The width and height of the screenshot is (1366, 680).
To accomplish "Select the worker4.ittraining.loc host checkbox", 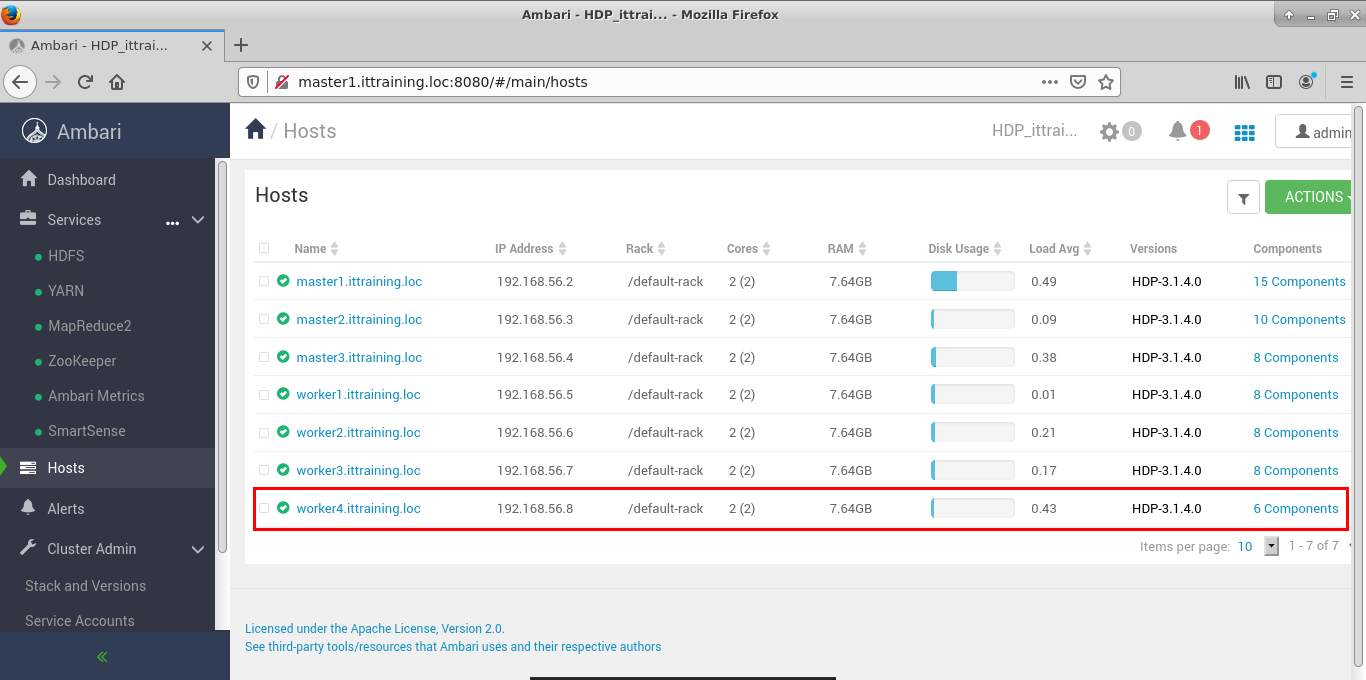I will click(264, 508).
